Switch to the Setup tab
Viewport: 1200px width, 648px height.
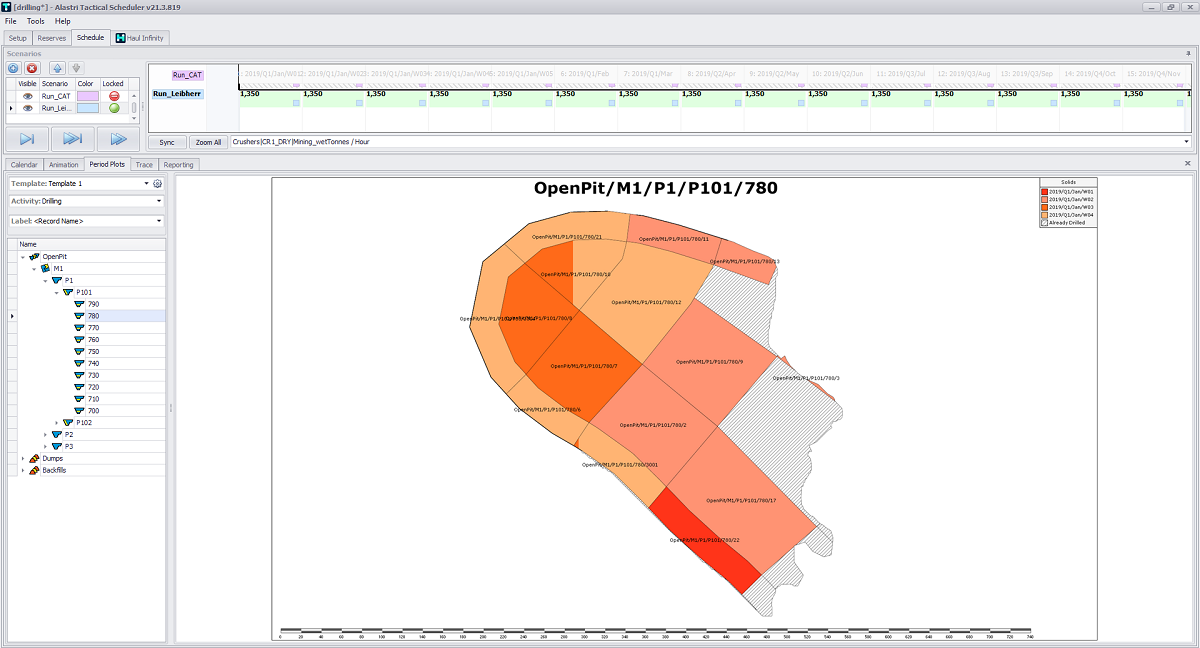[18, 38]
